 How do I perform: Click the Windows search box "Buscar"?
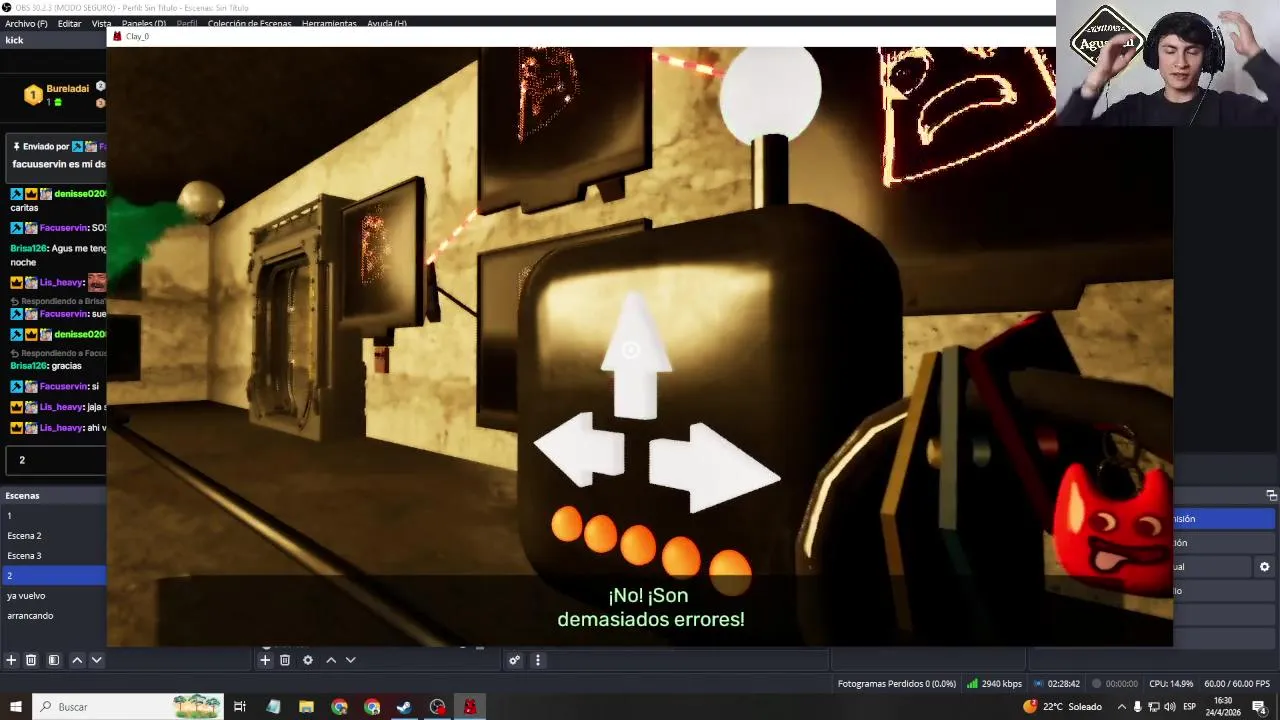click(127, 707)
